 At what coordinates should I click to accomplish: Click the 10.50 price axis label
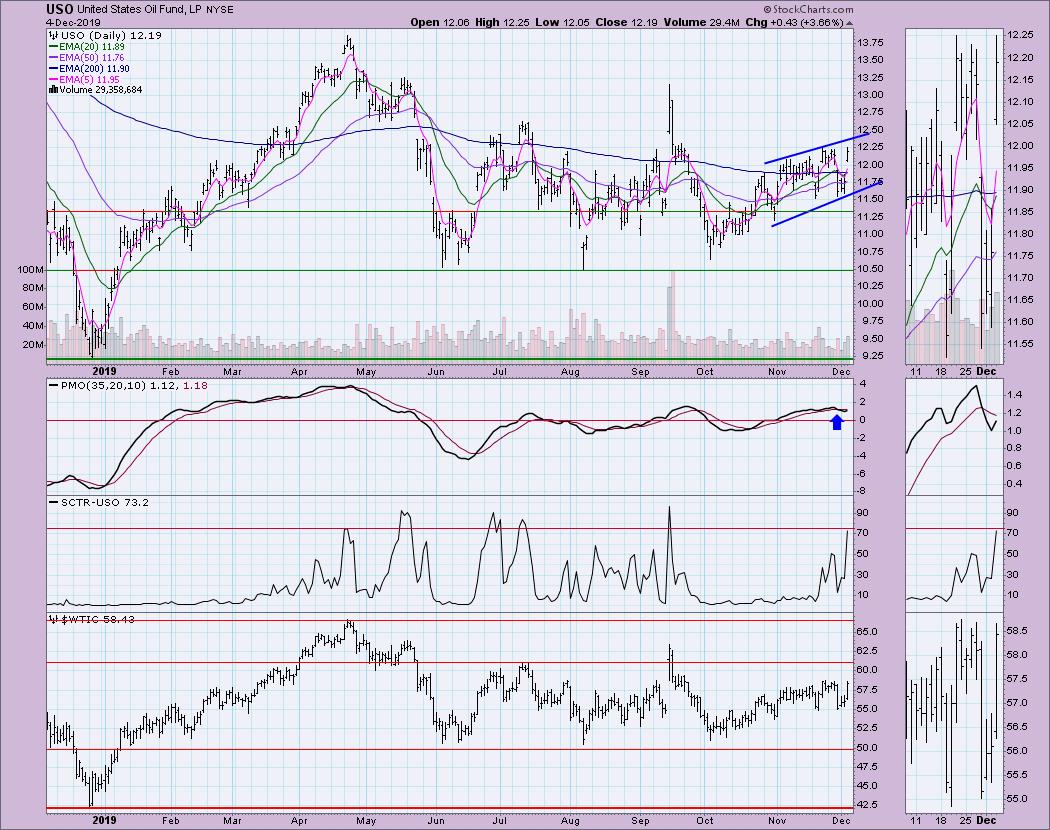coord(871,269)
